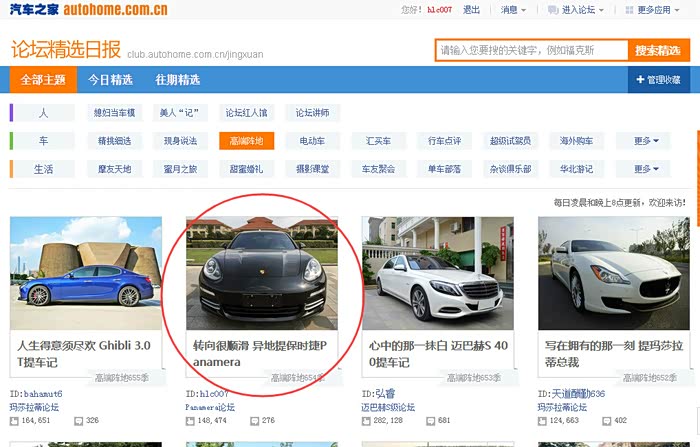The image size is (700, 447).
Task: Select the 单车部落 tag
Action: tap(444, 169)
